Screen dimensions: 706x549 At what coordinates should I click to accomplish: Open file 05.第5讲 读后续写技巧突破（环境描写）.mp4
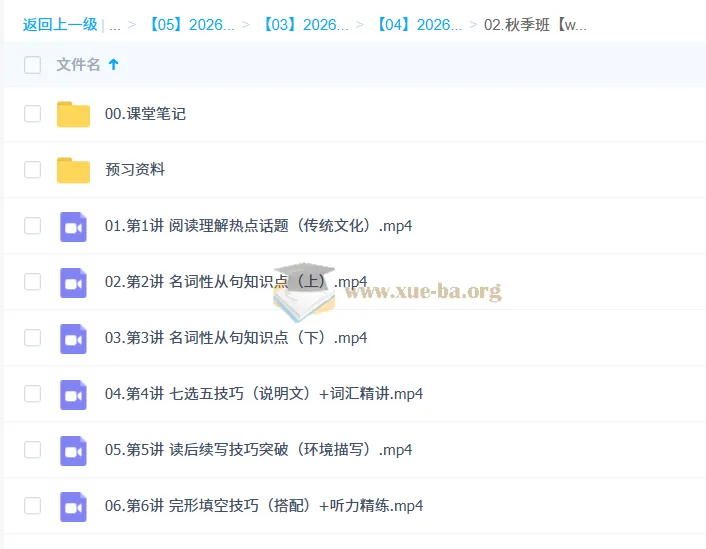258,449
